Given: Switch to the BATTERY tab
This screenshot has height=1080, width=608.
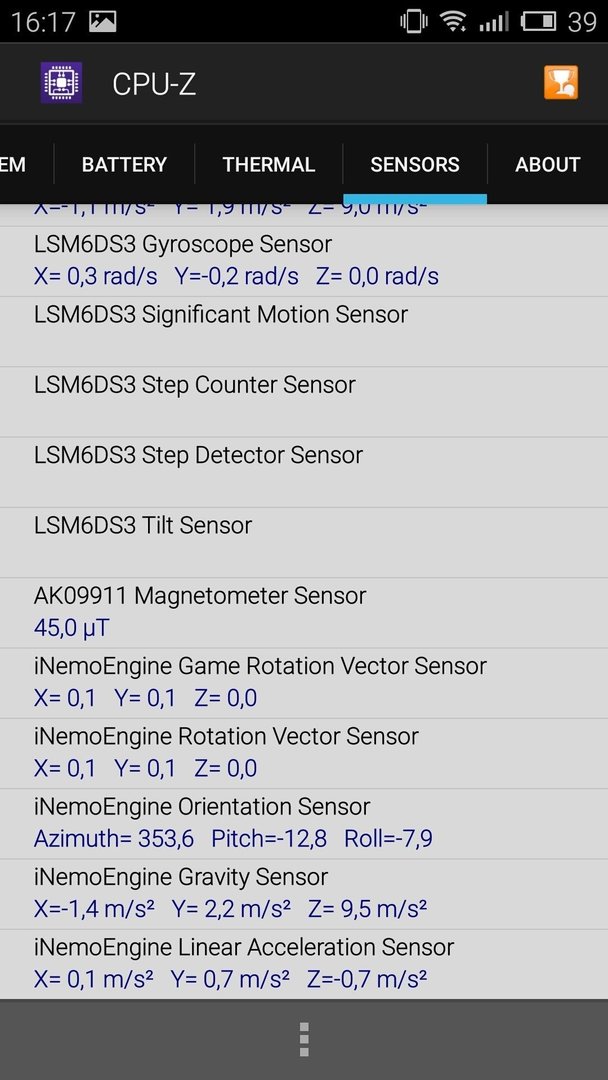Looking at the screenshot, I should [x=125, y=165].
